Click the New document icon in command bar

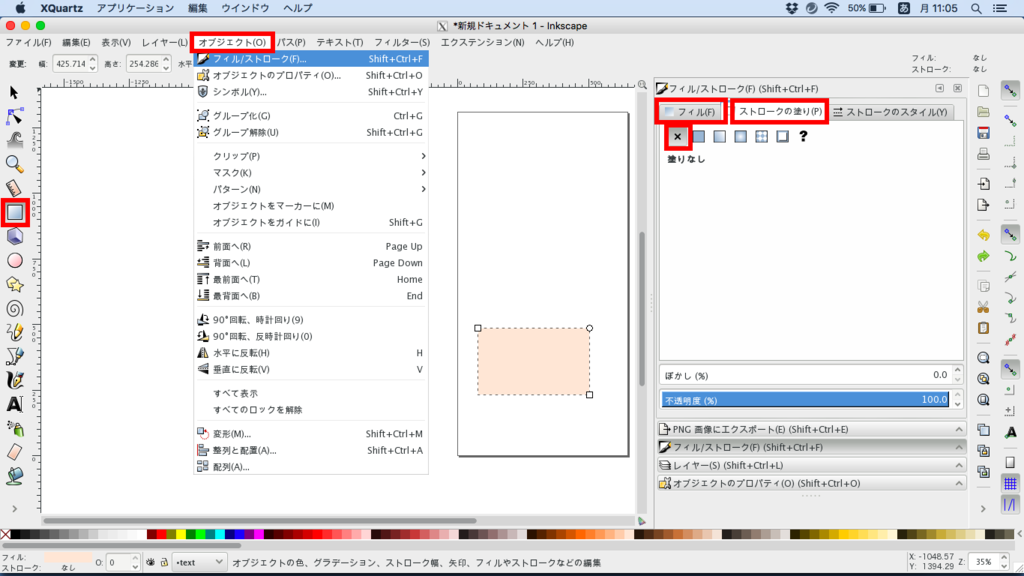pos(983,91)
